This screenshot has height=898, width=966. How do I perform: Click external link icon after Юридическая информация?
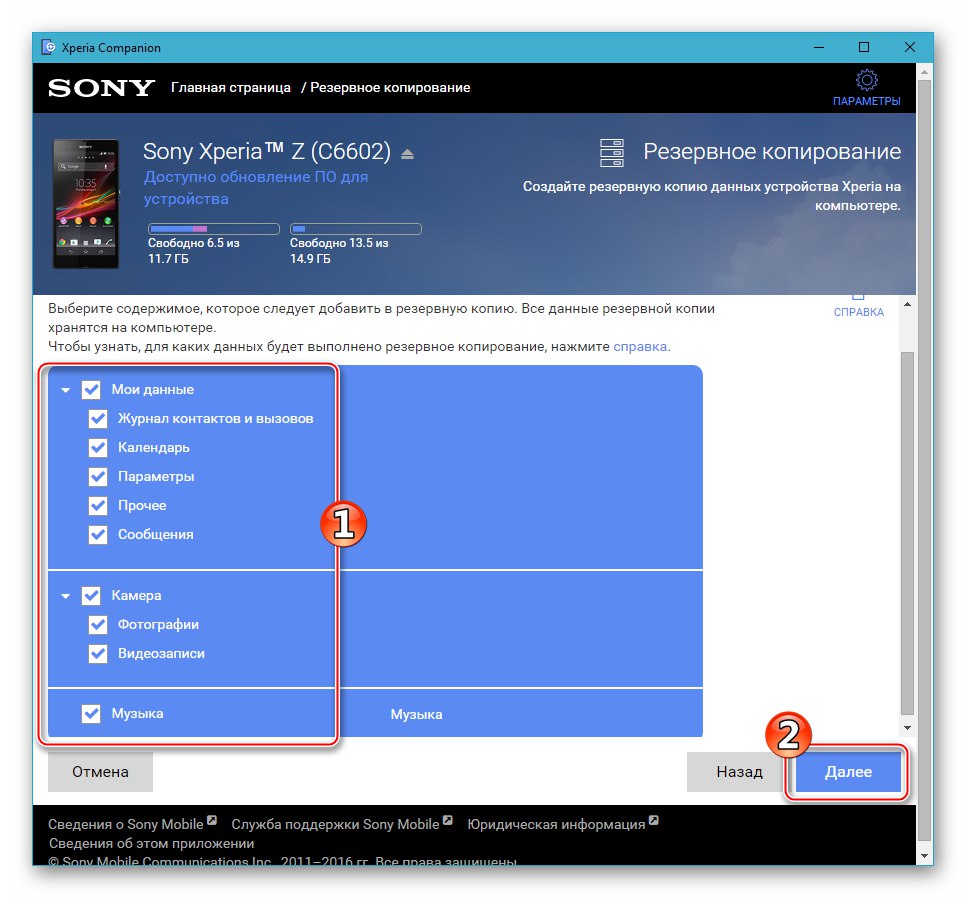pos(654,819)
